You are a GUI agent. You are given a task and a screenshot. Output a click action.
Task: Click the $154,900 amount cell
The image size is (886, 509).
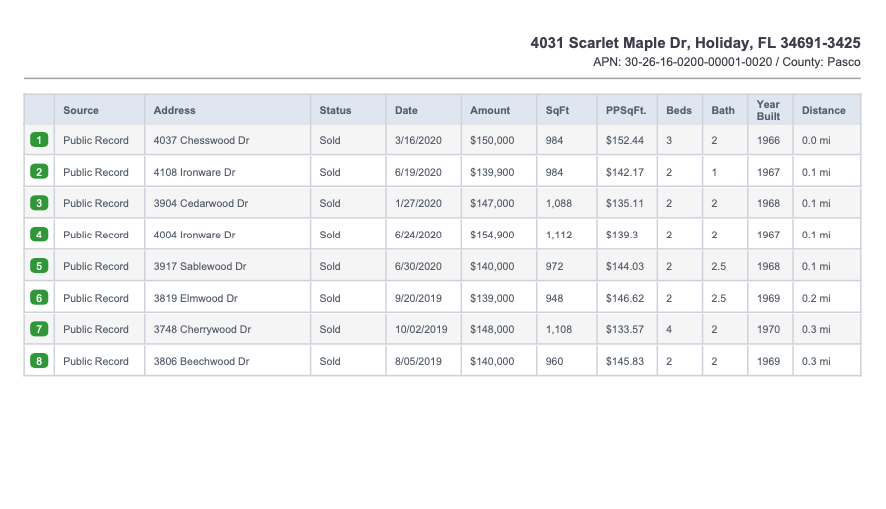pyautogui.click(x=492, y=234)
